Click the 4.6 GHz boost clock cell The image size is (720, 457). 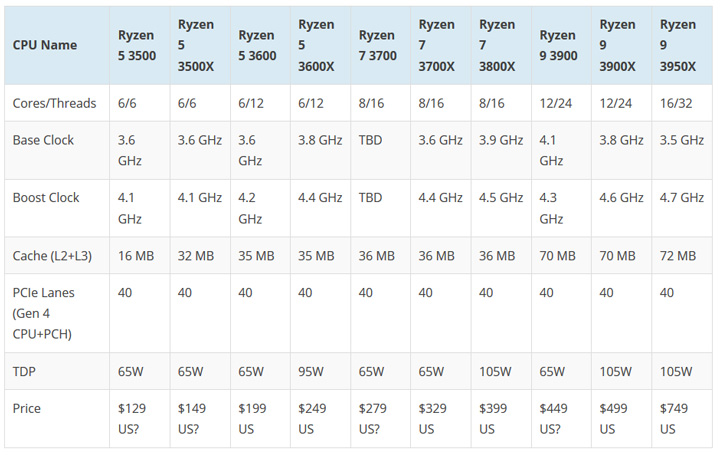coord(621,208)
